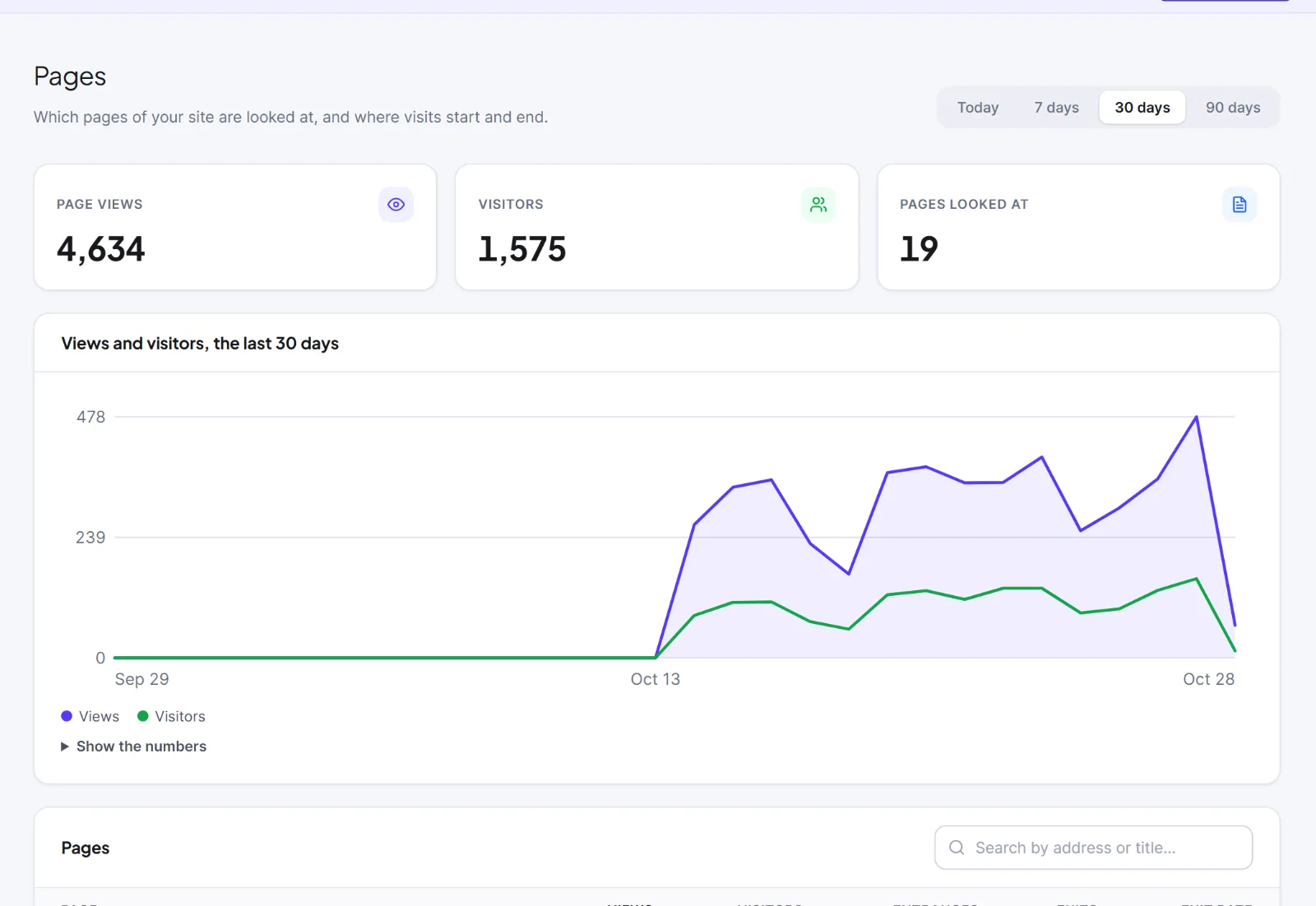Screen dimensions: 1316x906
Task: Click the Pages heading at the top
Action: [70, 76]
